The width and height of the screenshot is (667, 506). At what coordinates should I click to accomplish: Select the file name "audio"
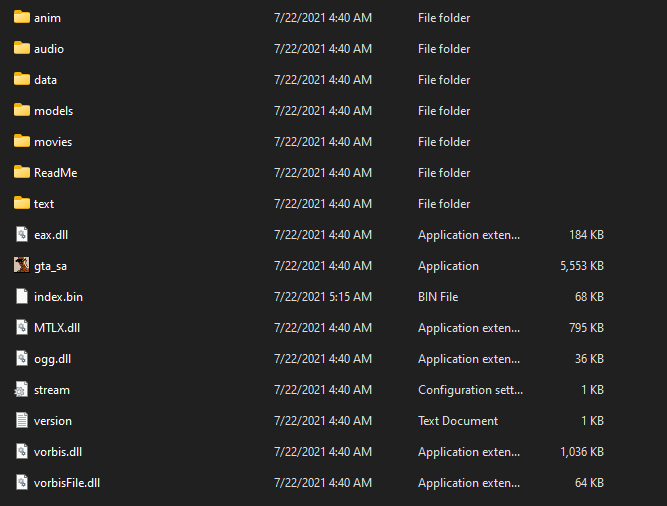pyautogui.click(x=49, y=49)
